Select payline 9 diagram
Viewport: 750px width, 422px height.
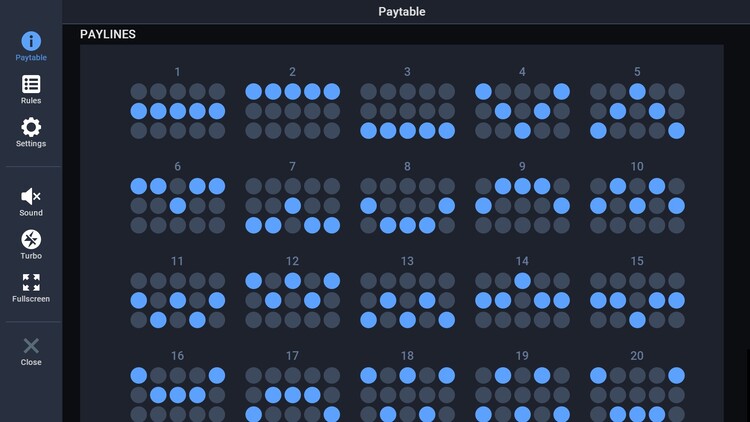522,205
